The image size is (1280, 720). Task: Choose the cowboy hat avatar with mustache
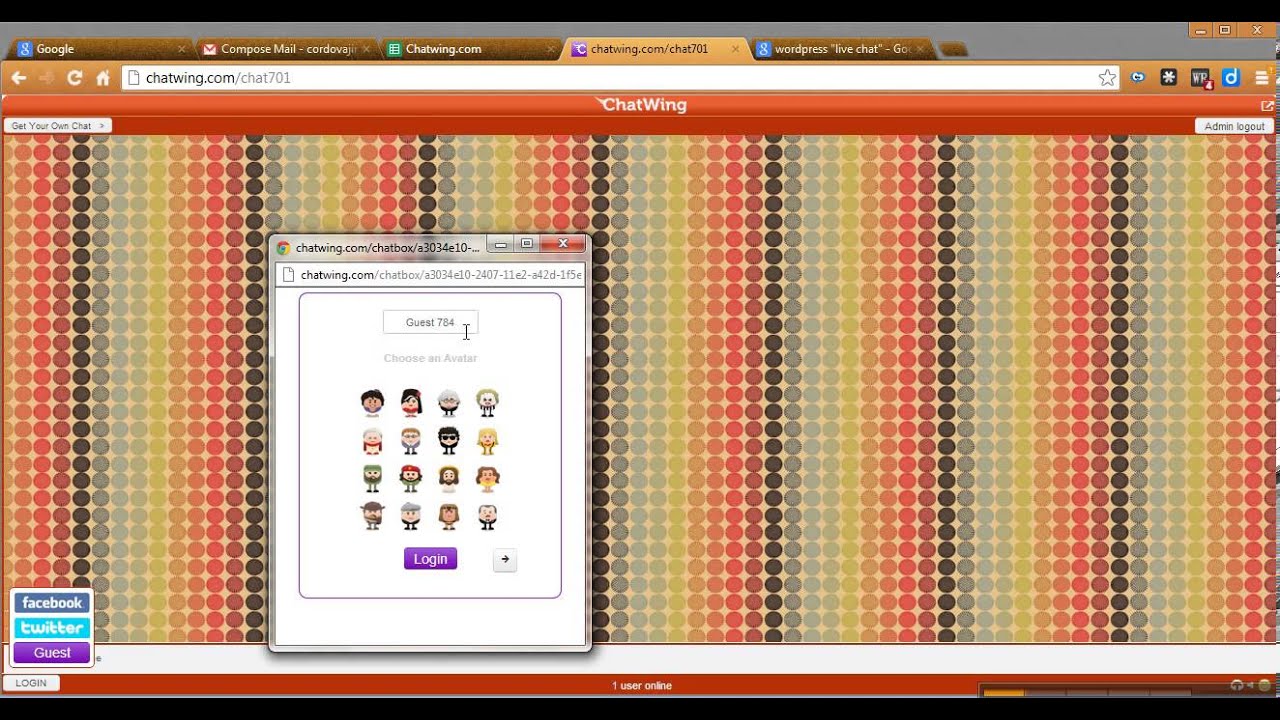click(373, 516)
